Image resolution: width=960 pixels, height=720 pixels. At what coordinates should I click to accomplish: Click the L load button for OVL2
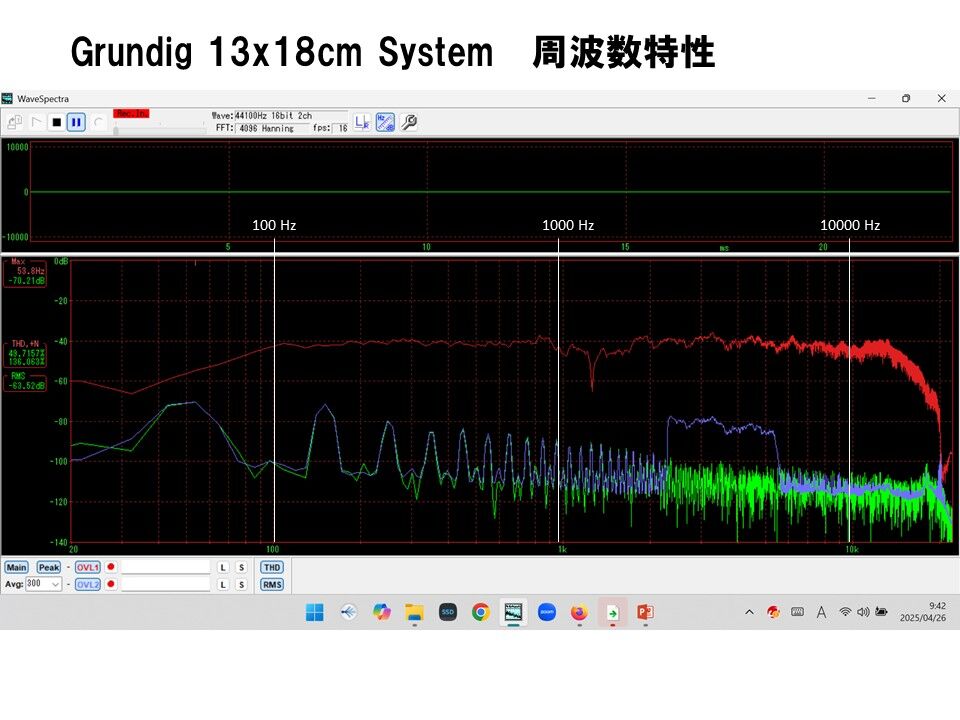[223, 585]
